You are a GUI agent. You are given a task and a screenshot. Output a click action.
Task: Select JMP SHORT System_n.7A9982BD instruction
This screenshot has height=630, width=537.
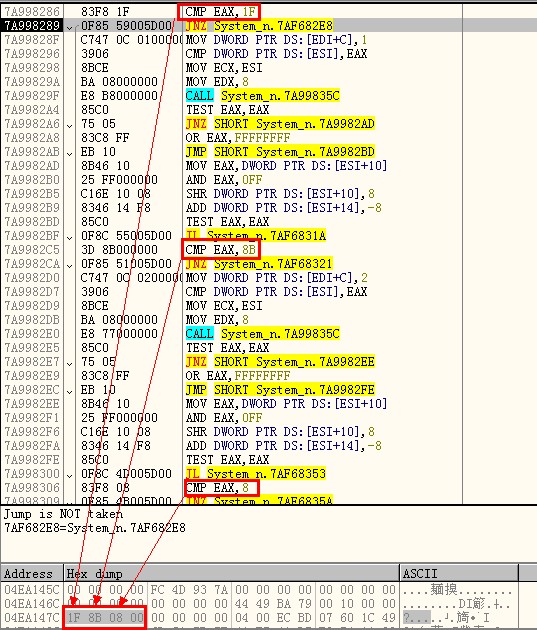(280, 152)
